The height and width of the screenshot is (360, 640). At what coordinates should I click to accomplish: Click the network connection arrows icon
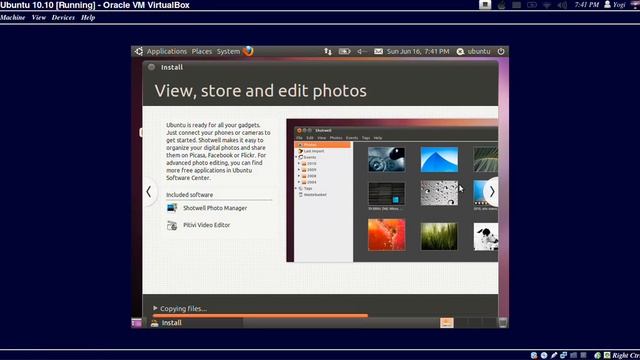click(328, 51)
